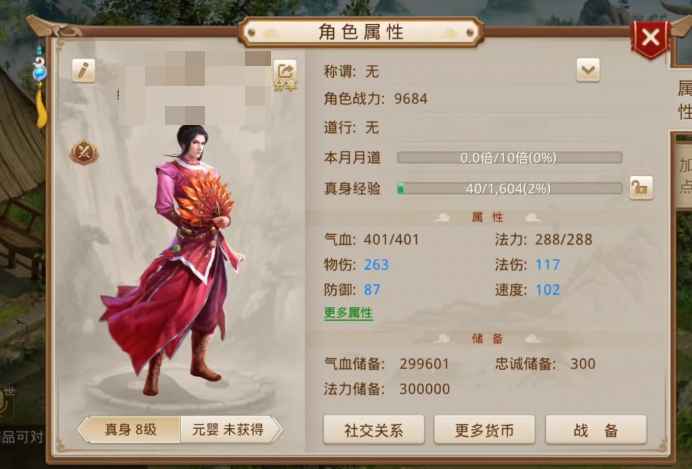Click the pencil edit icon
This screenshot has height=469, width=692.
(83, 71)
